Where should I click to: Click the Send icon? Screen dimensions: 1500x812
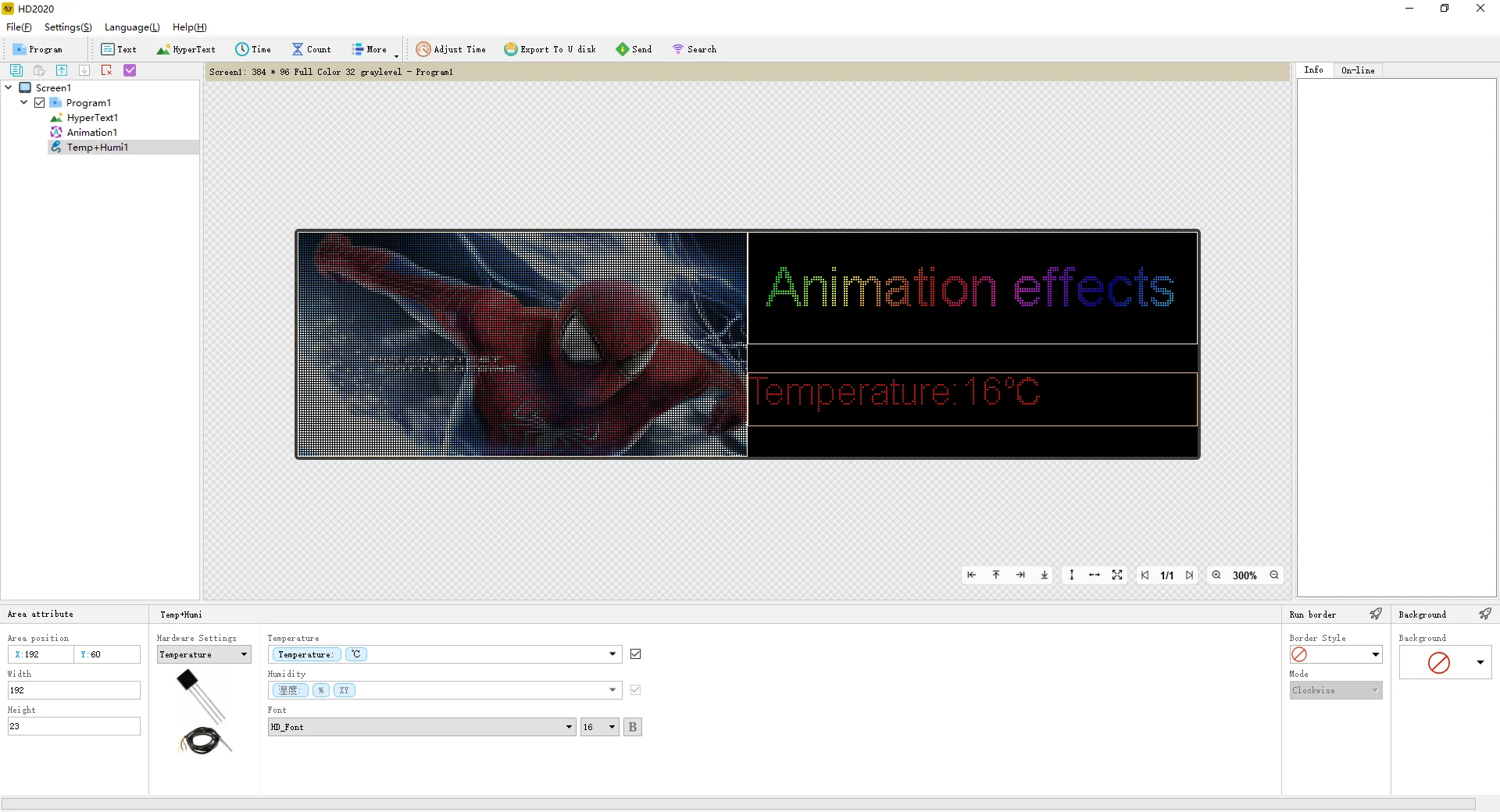click(622, 49)
